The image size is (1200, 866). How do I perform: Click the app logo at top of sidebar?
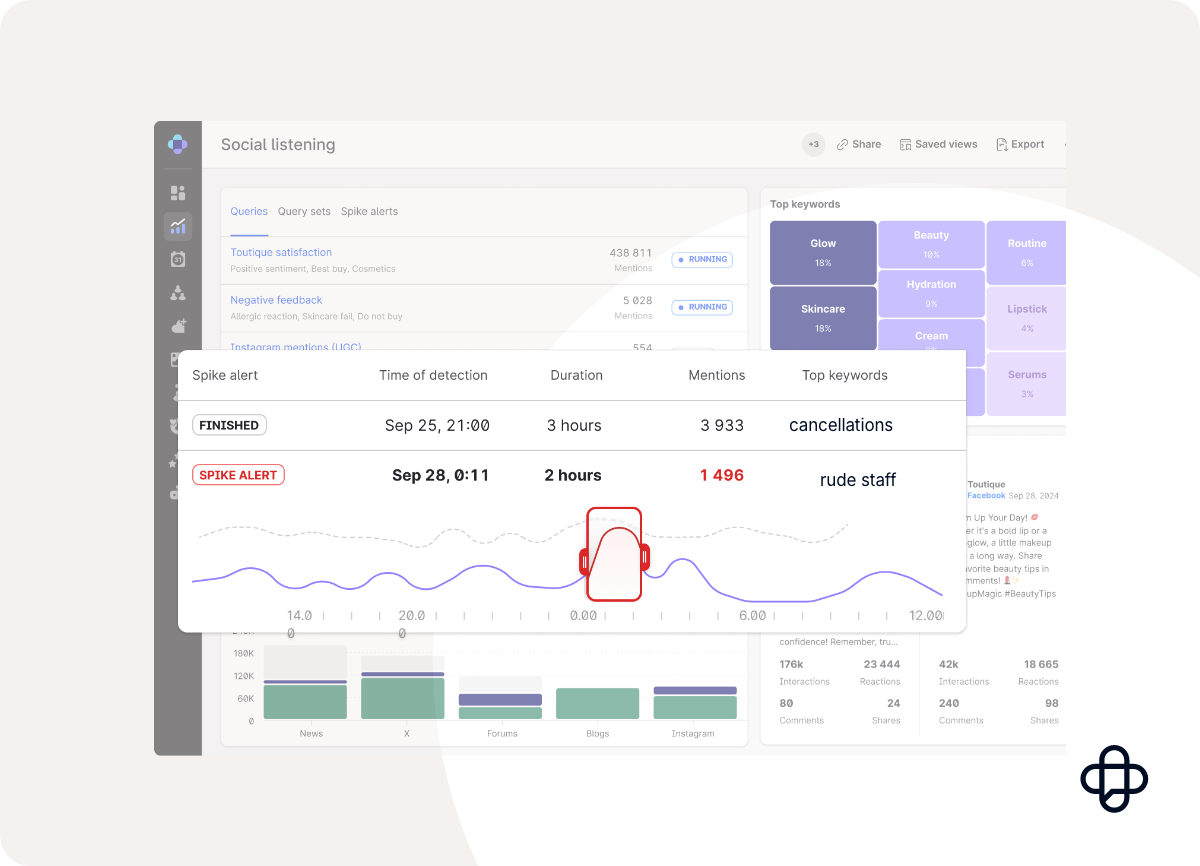(178, 144)
